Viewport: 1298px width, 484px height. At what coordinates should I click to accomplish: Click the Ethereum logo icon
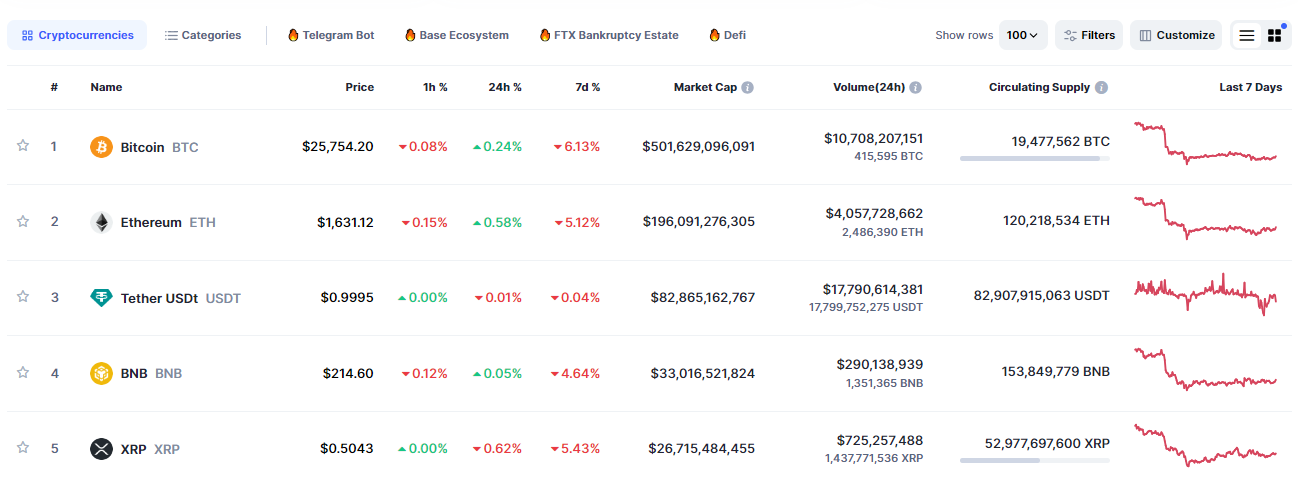pos(101,222)
